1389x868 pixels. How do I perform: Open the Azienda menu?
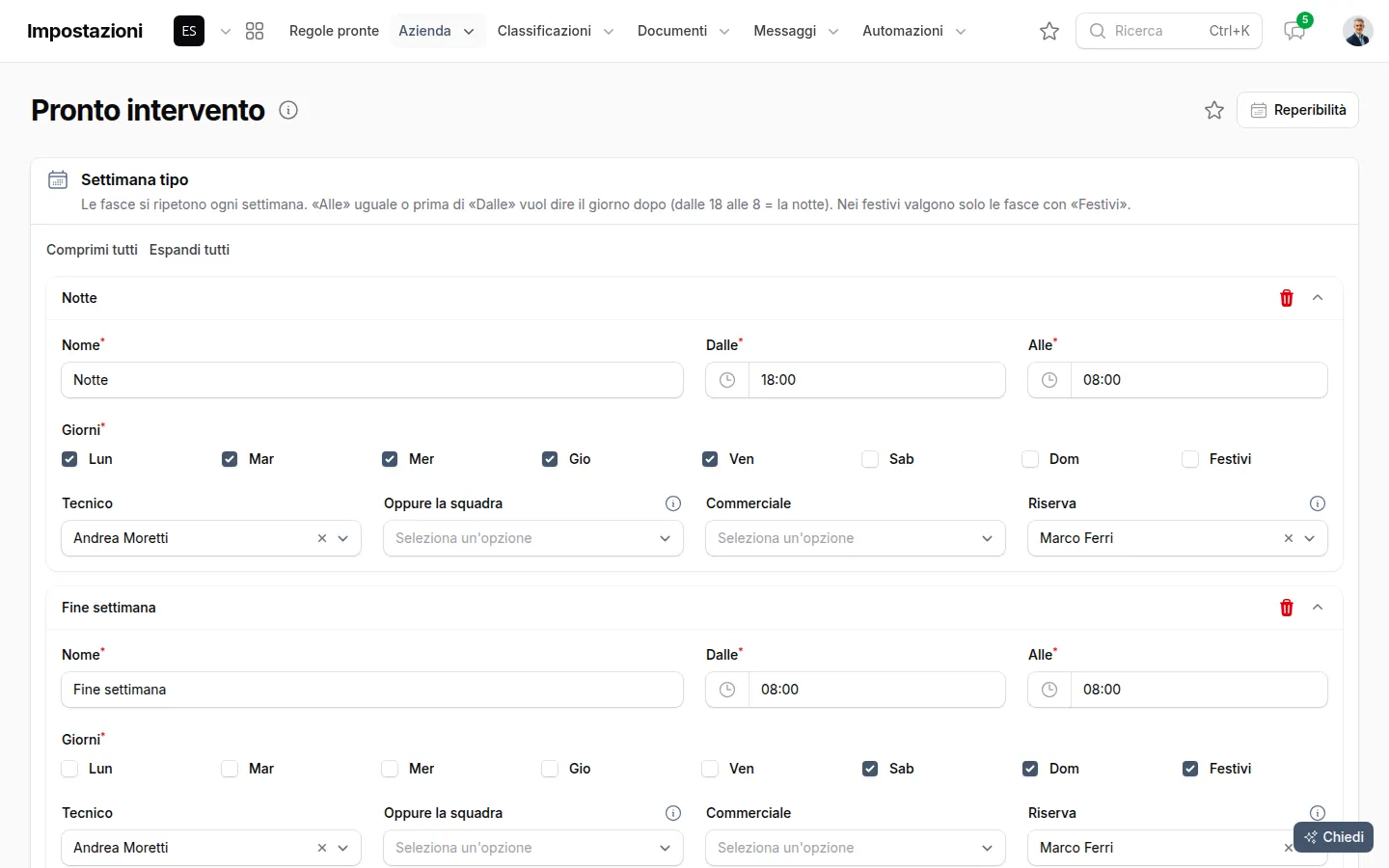pos(437,31)
